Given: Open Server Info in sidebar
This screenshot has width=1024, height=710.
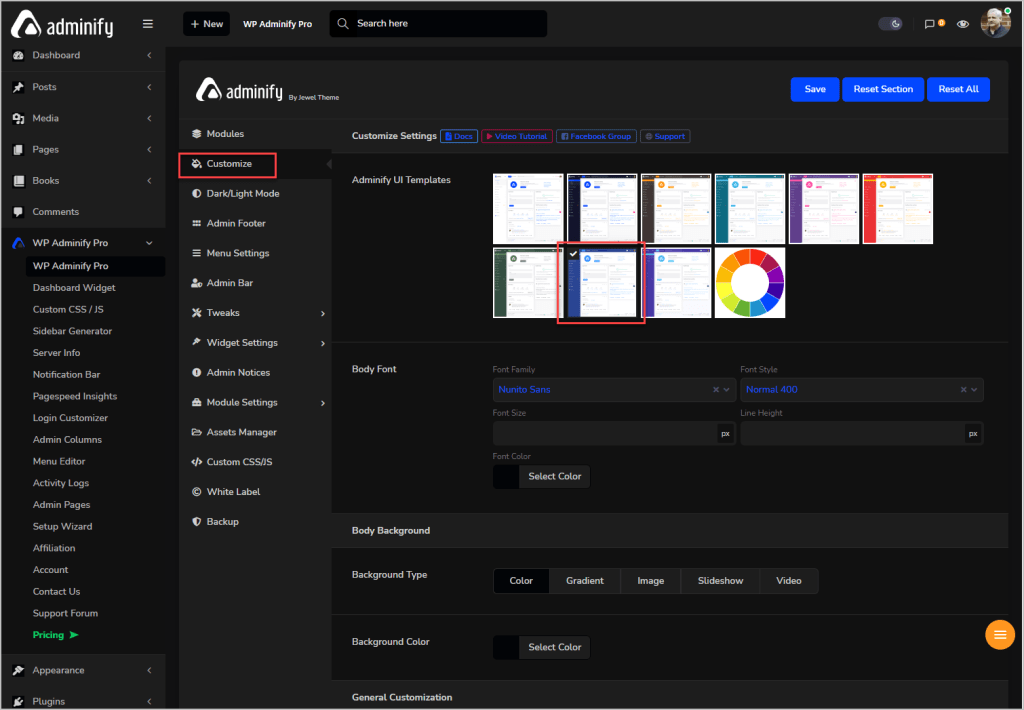Looking at the screenshot, I should point(56,353).
